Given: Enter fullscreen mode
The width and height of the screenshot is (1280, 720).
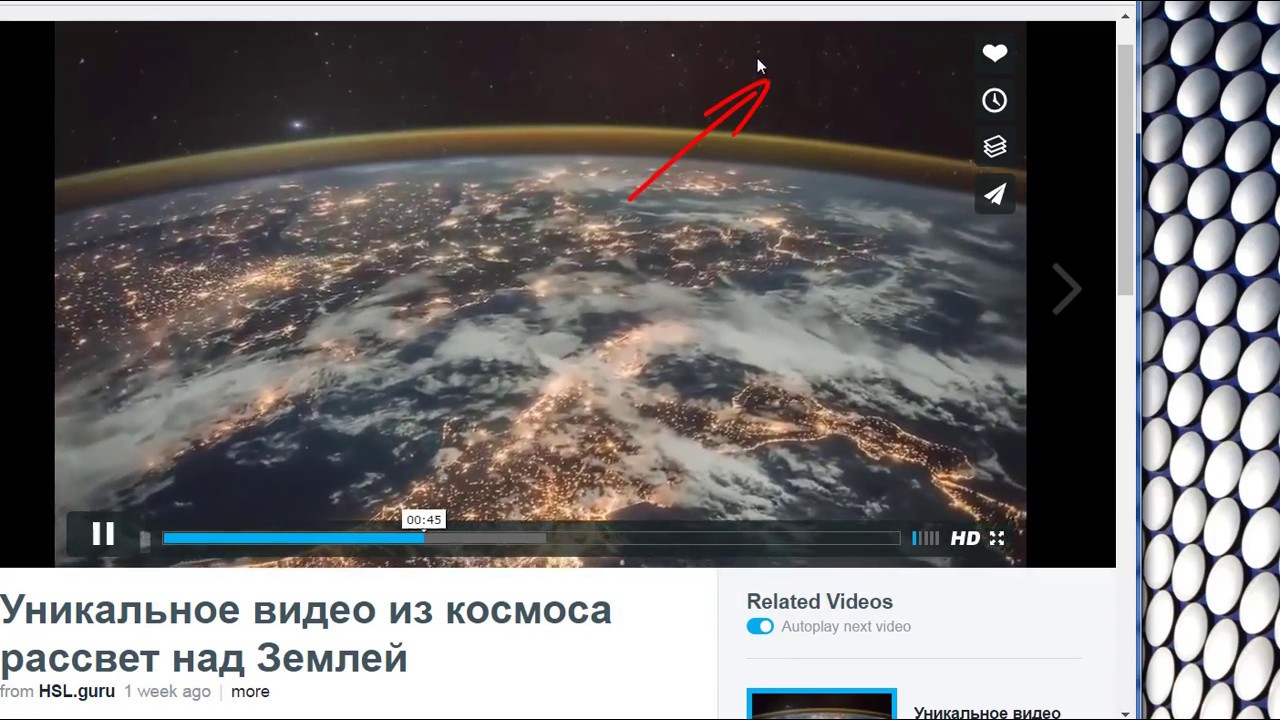Looking at the screenshot, I should [997, 538].
